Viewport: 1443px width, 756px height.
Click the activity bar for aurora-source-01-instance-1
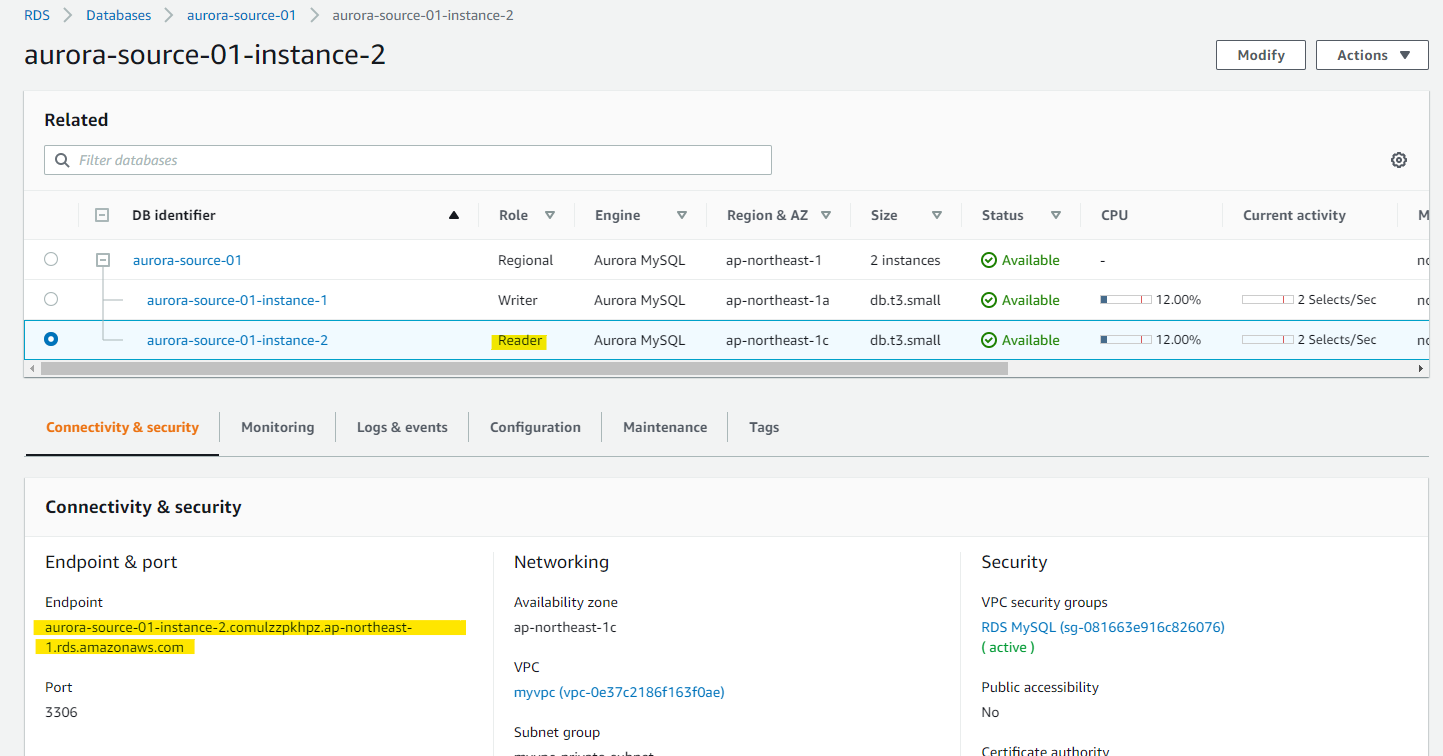tap(1268, 300)
